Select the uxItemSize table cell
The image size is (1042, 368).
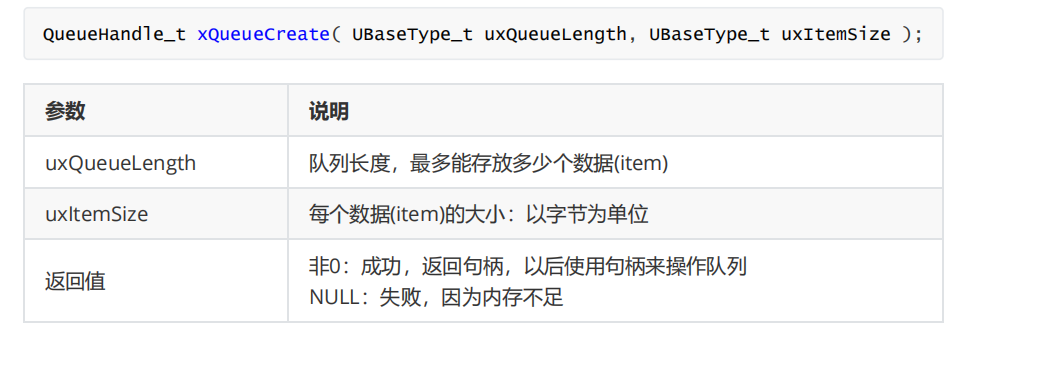pyautogui.click(x=156, y=214)
